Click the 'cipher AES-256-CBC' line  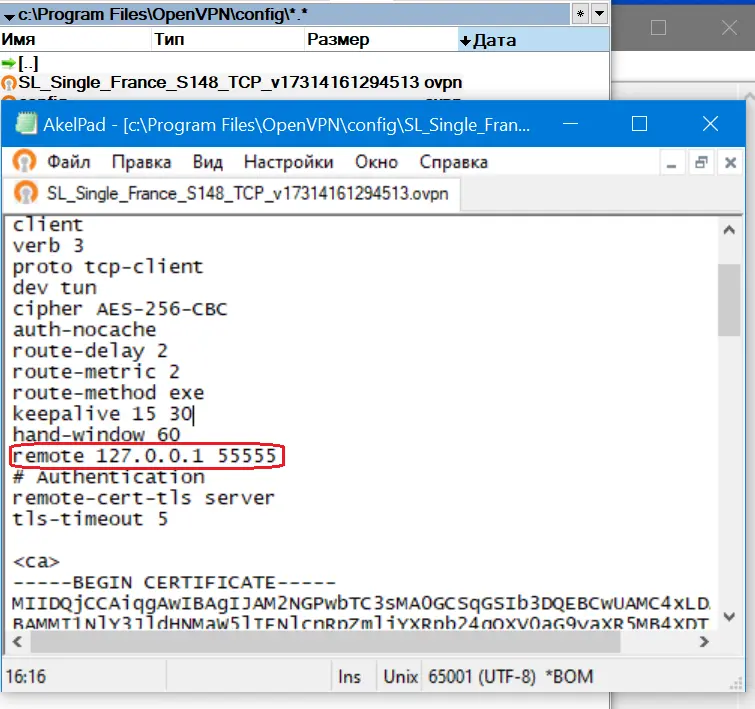[x=119, y=308]
